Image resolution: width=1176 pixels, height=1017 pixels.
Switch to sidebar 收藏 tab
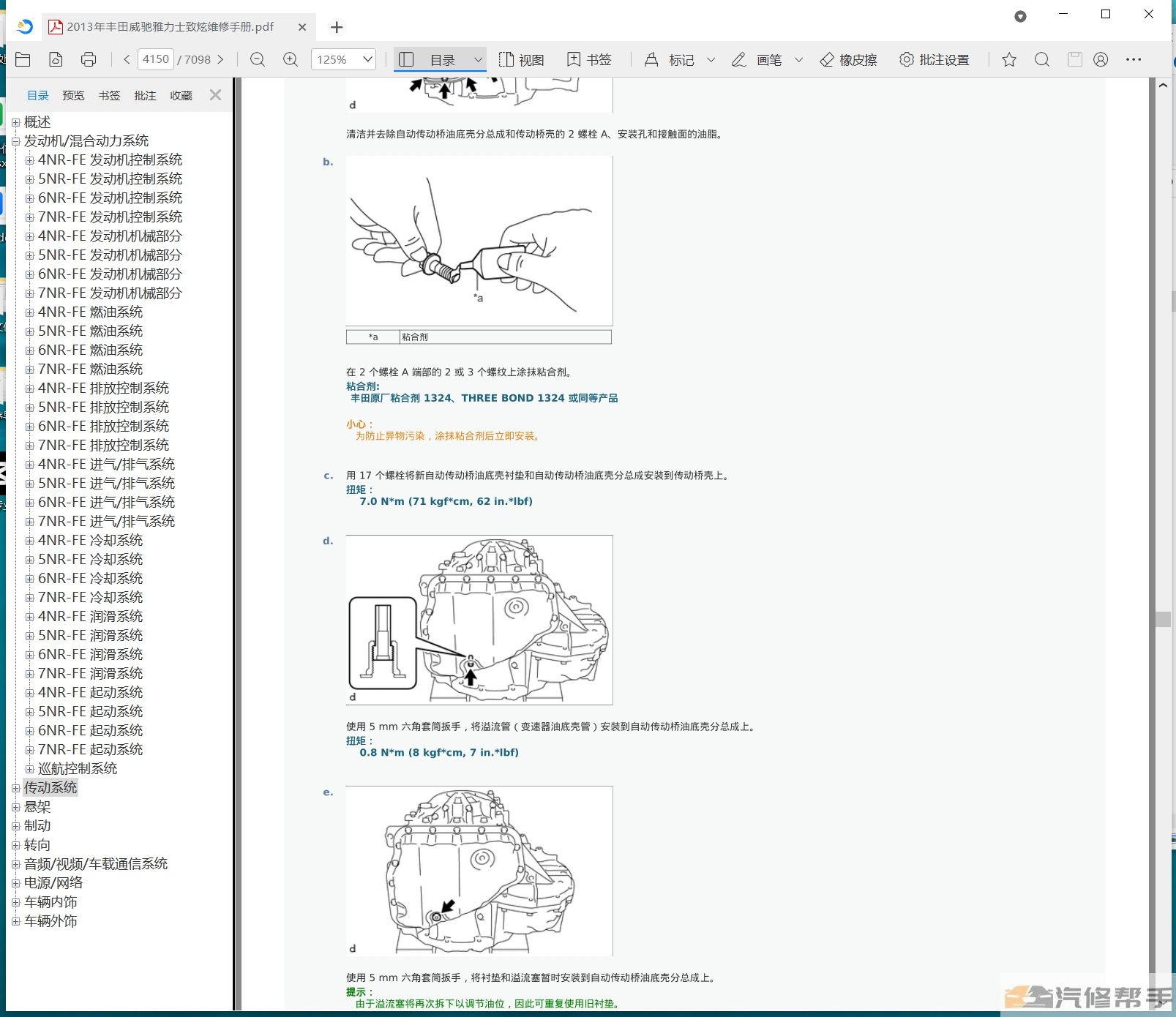(181, 95)
